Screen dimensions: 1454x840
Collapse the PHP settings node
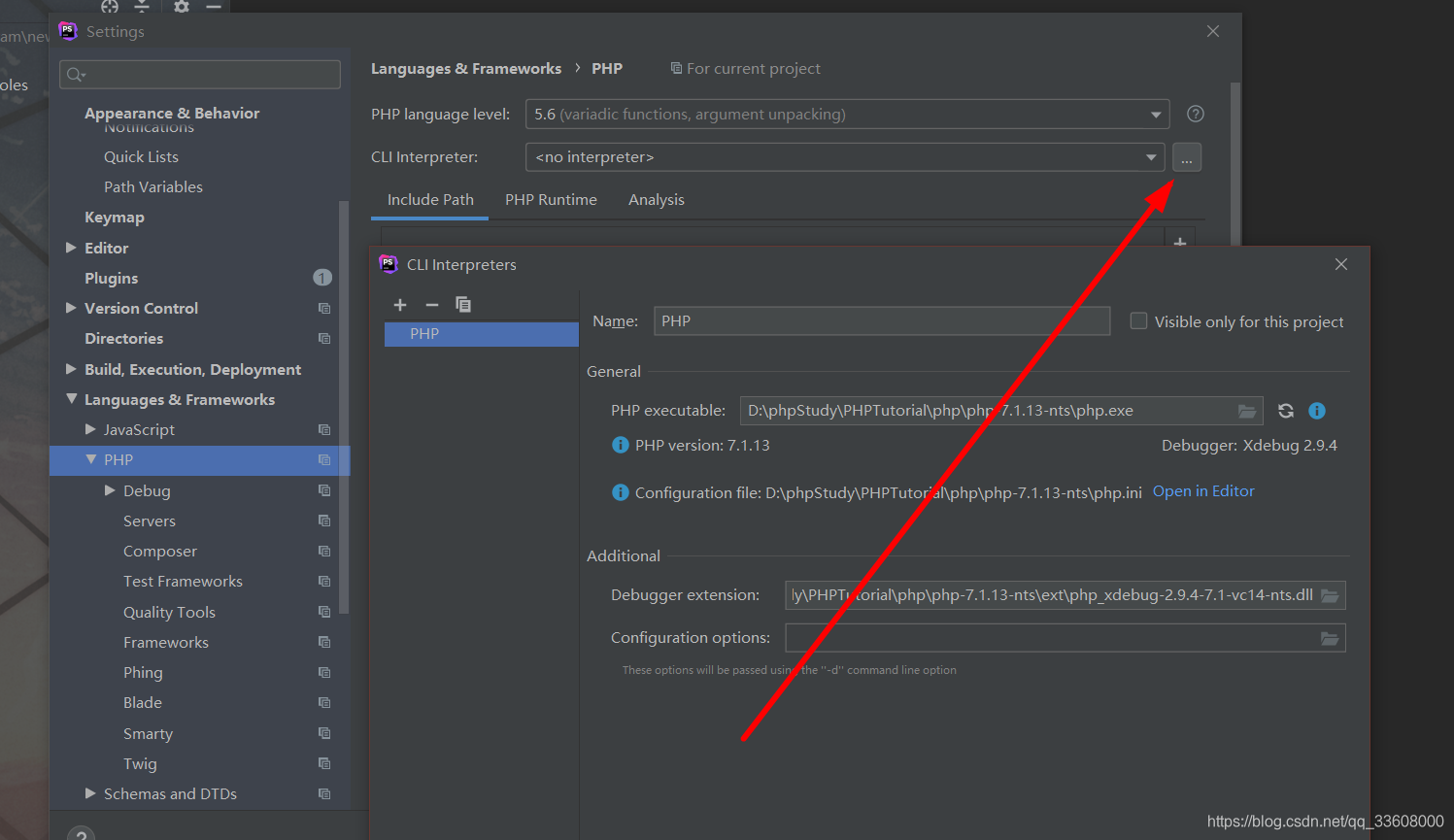coord(90,459)
